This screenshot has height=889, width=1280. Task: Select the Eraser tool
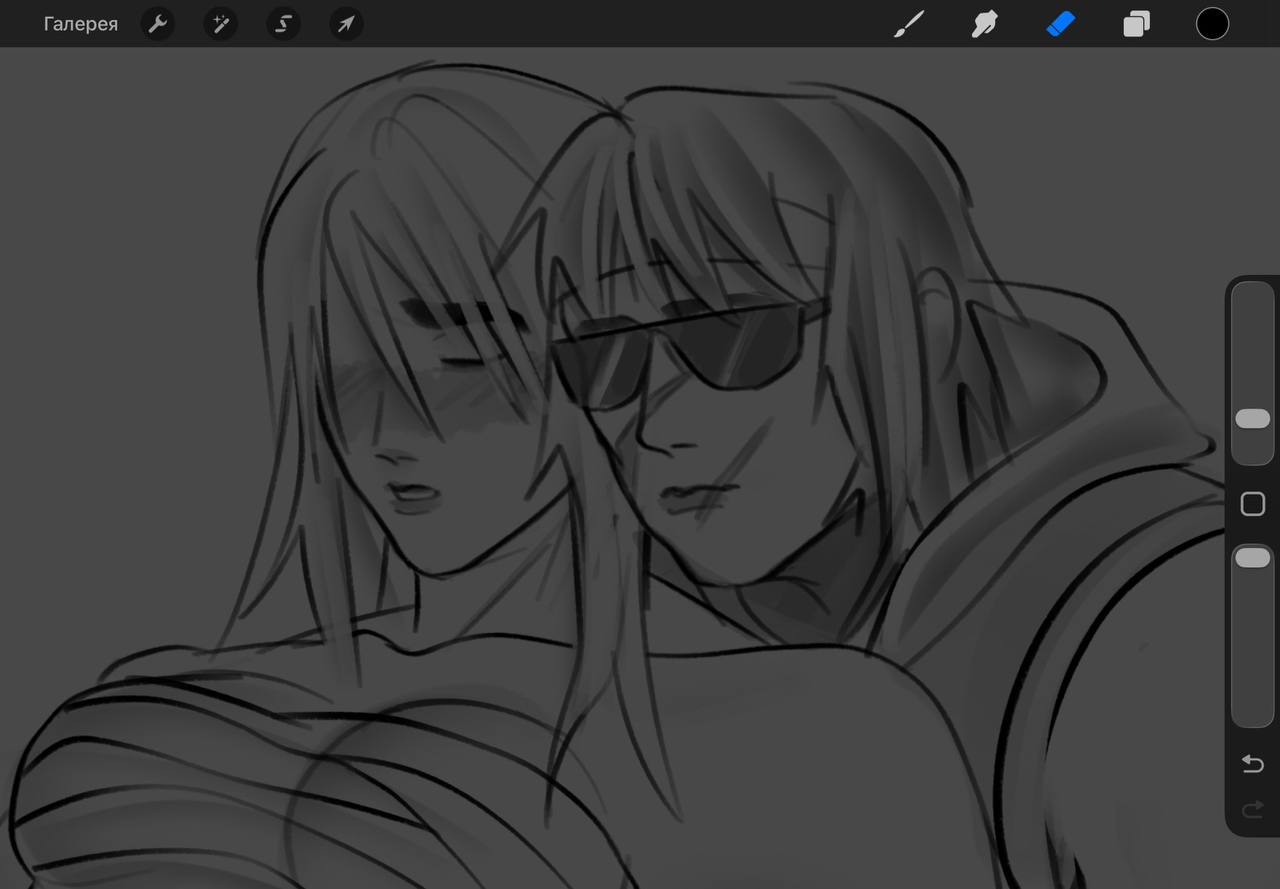click(x=1060, y=24)
